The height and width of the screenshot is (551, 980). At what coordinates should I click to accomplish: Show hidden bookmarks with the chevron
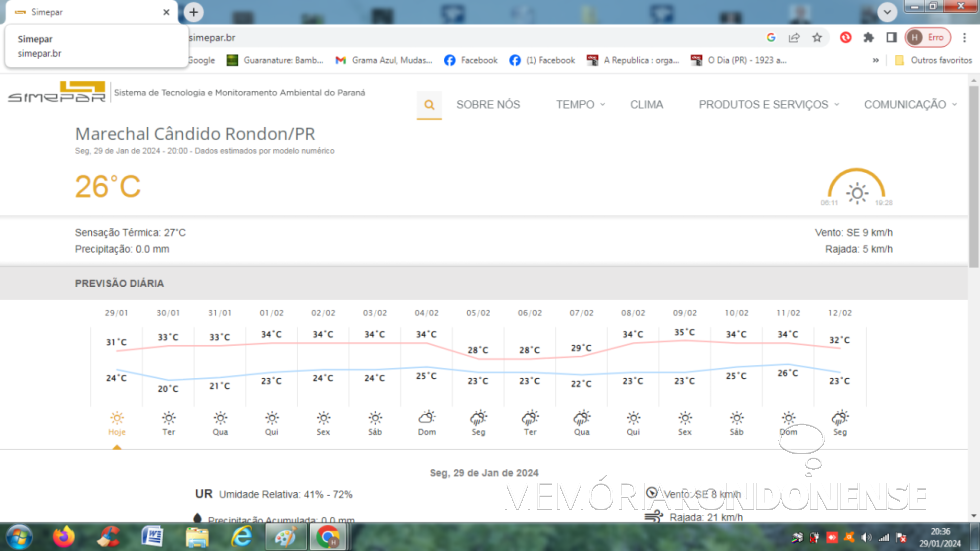(x=876, y=60)
